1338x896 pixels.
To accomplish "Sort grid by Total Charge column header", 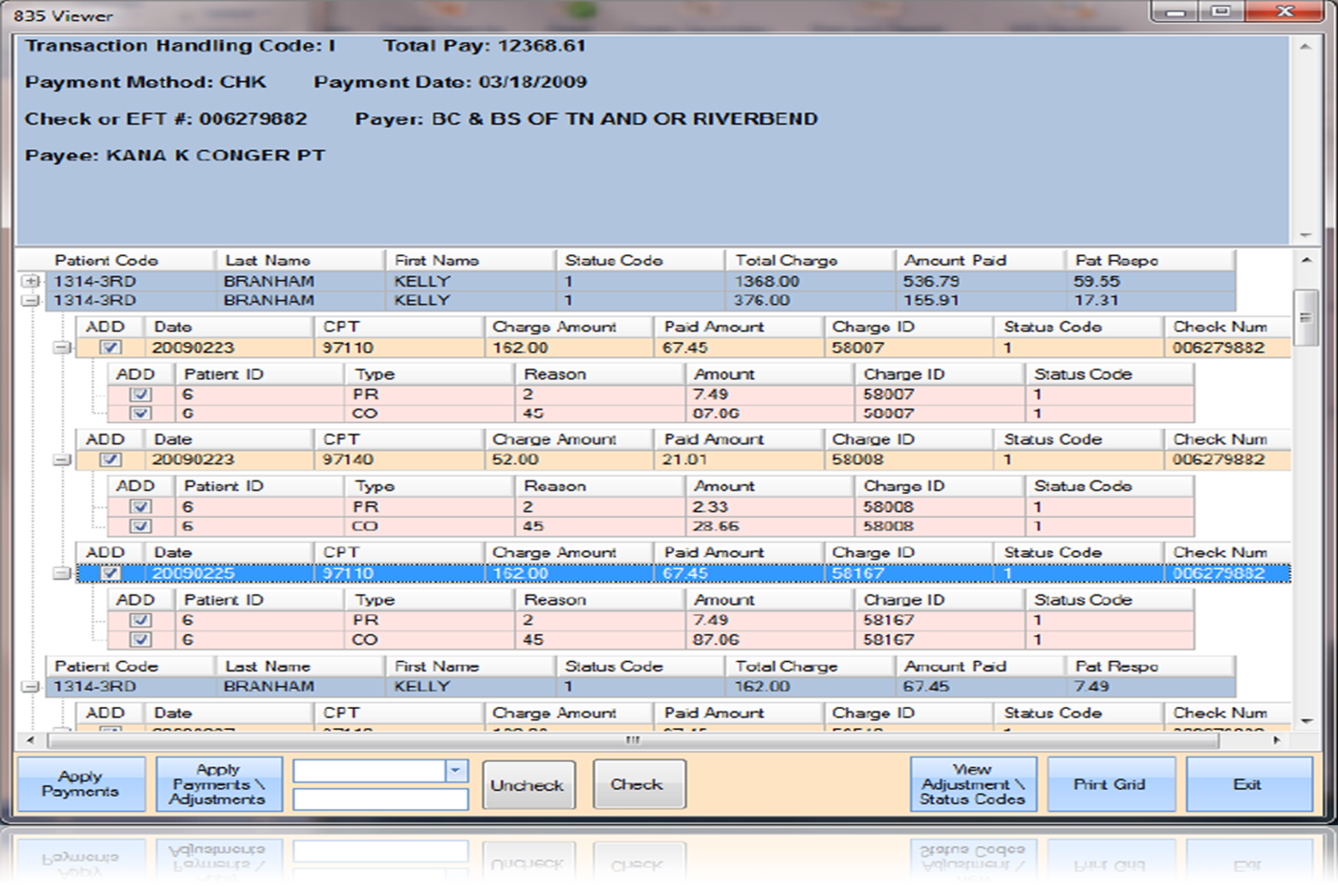I will pyautogui.click(x=786, y=261).
